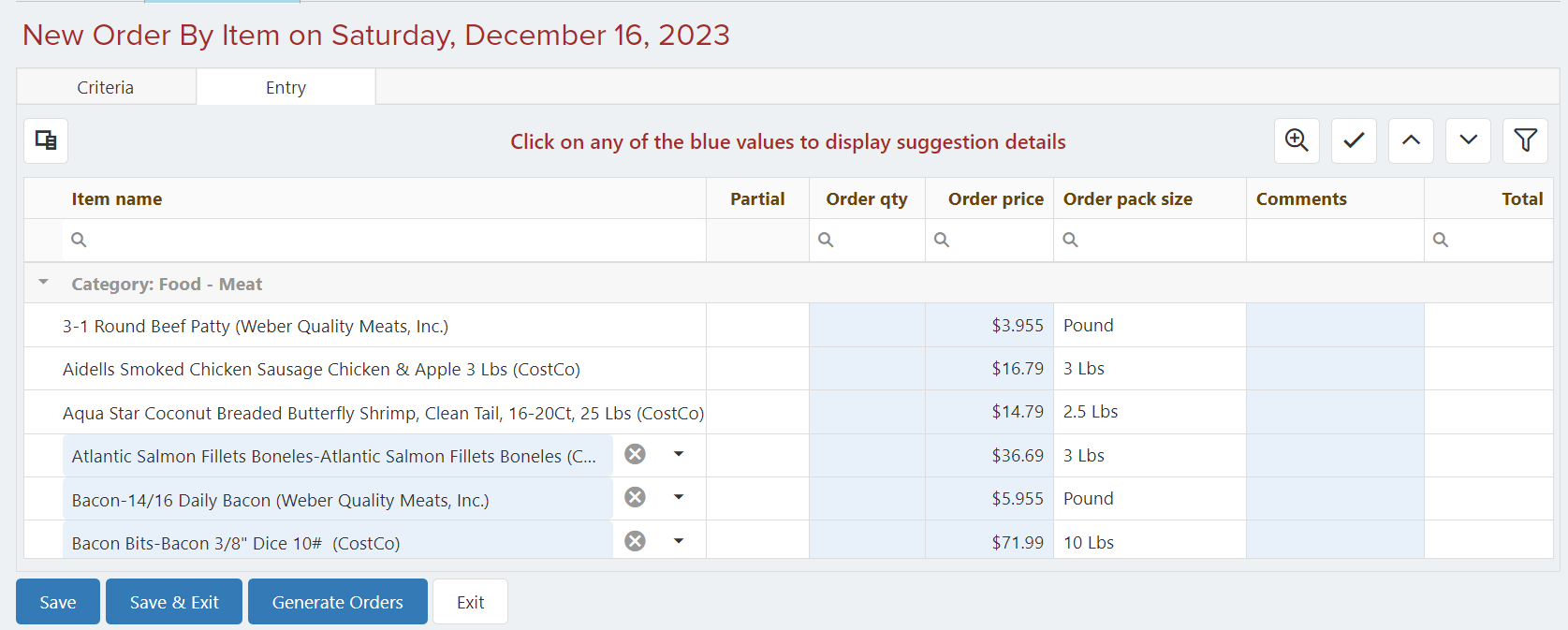This screenshot has width=1568, height=630.
Task: Click order qty cell for 3-1 Round Beef Patty
Action: point(867,325)
